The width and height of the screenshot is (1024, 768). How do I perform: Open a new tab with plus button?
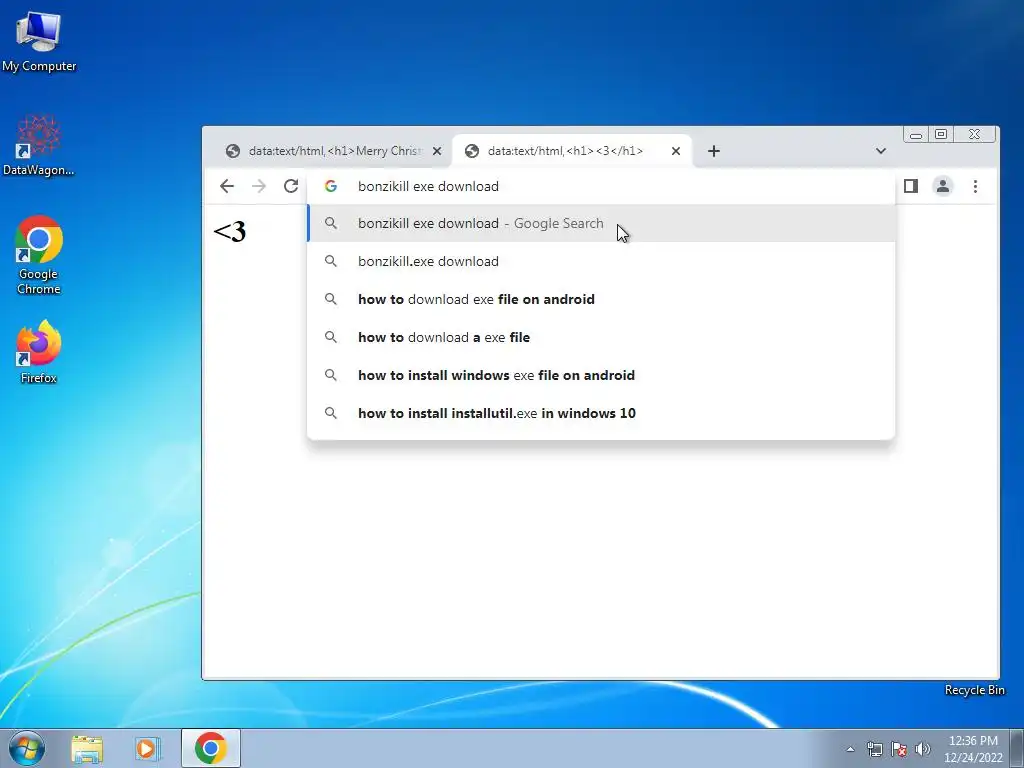click(x=714, y=152)
